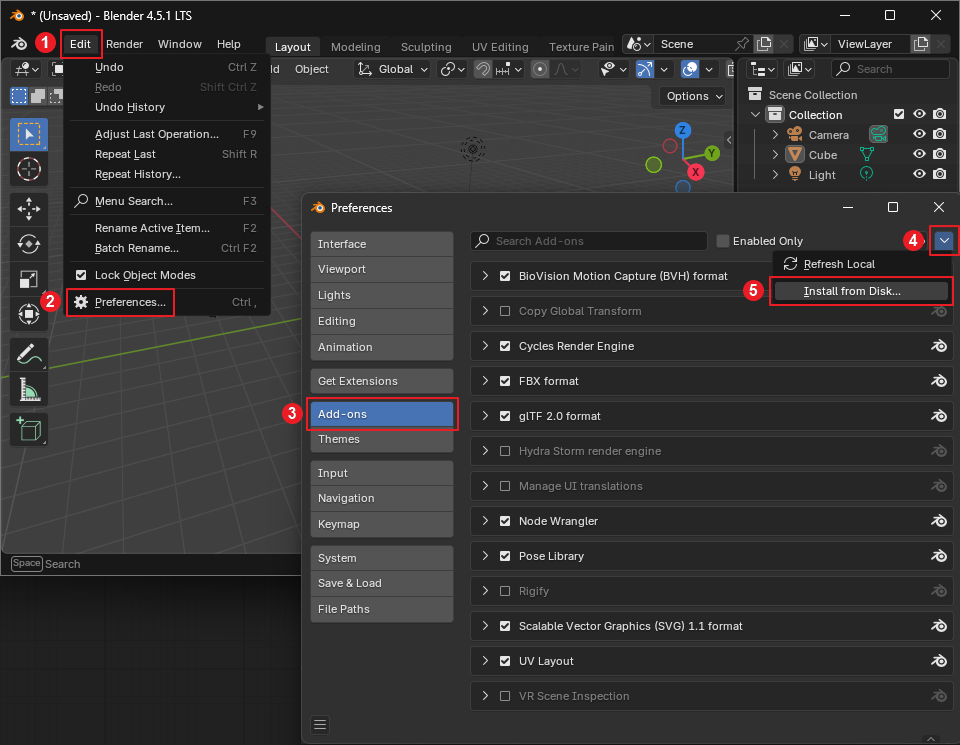Click the Search Add-ons field
The width and height of the screenshot is (960, 745).
pyautogui.click(x=589, y=241)
